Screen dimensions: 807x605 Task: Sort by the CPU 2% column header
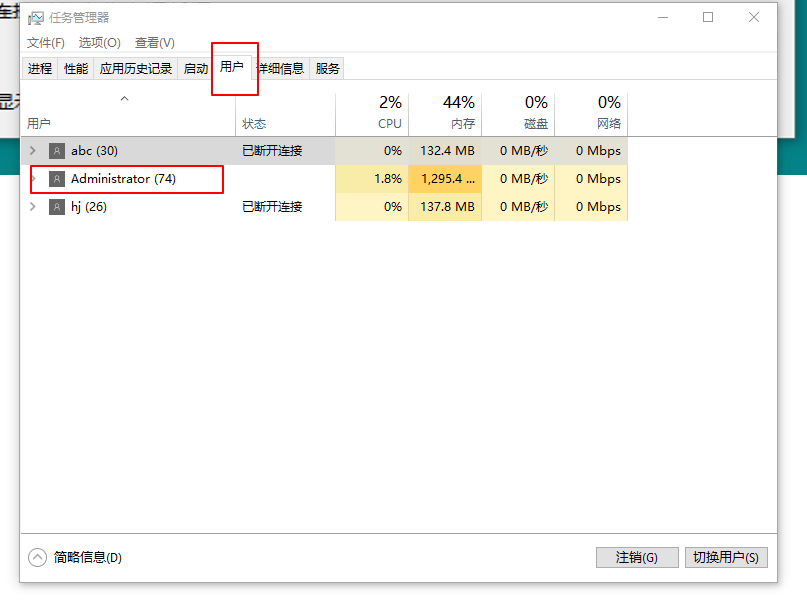tap(372, 114)
